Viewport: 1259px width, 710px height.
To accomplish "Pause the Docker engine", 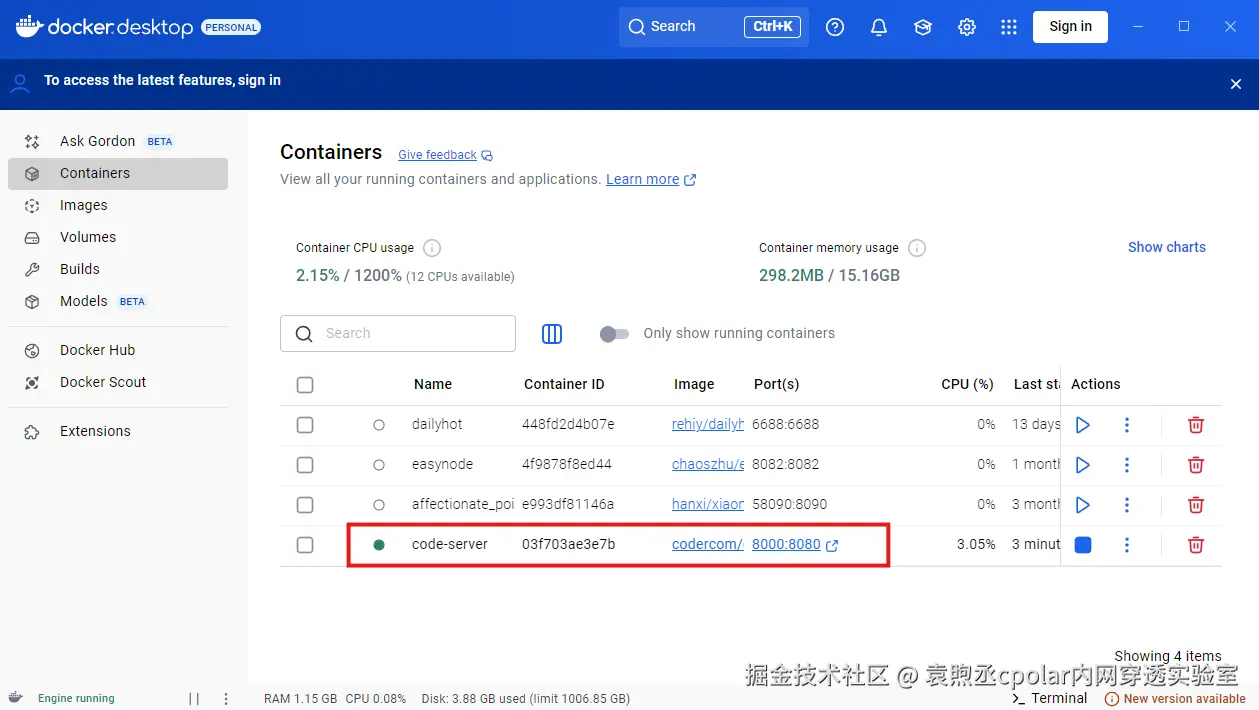I will pos(194,699).
